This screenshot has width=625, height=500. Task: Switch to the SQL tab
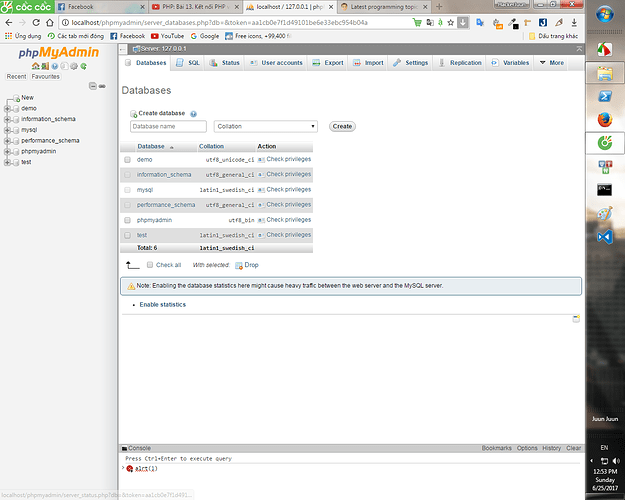coord(189,62)
